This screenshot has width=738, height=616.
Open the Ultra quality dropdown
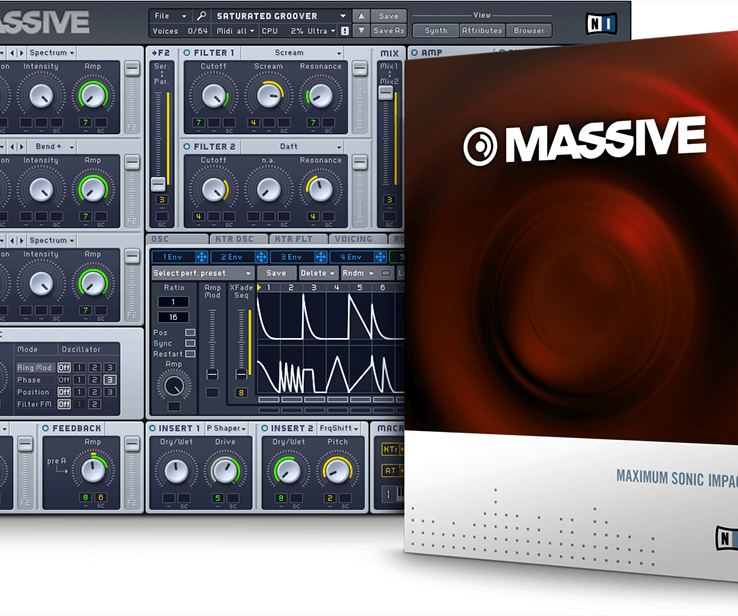tap(321, 31)
